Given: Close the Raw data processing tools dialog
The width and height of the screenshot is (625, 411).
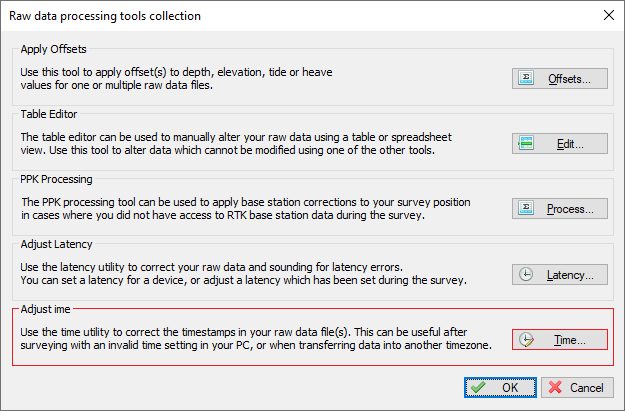Looking at the screenshot, I should tap(609, 15).
